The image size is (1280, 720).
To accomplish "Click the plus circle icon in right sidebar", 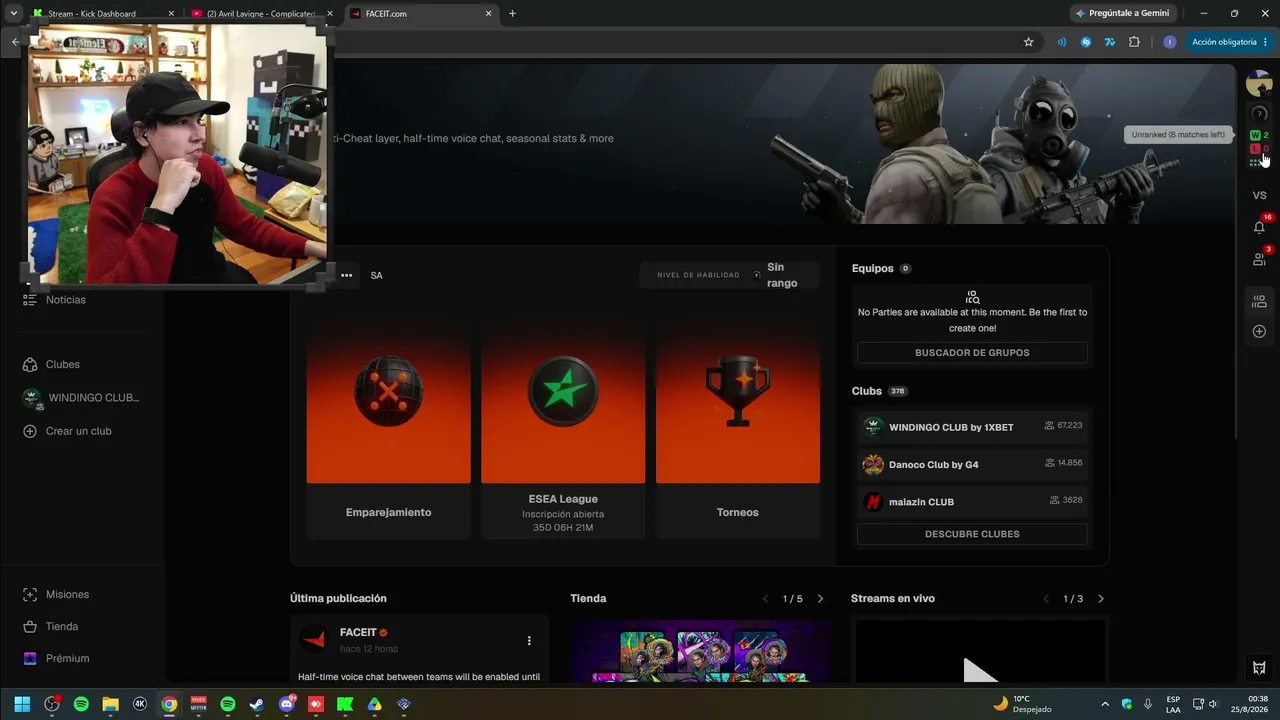I will [1259, 331].
